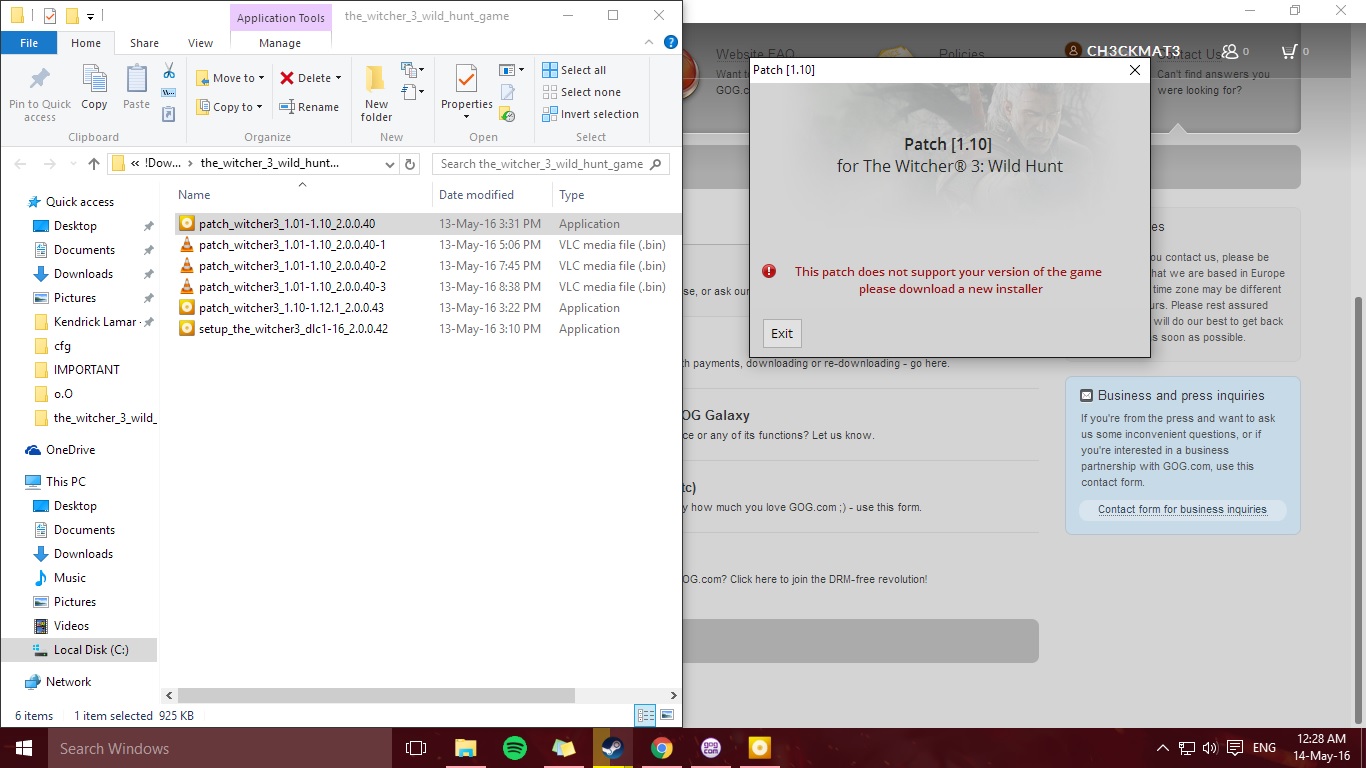
Task: Click the Up arrow navigation button
Action: 94,164
